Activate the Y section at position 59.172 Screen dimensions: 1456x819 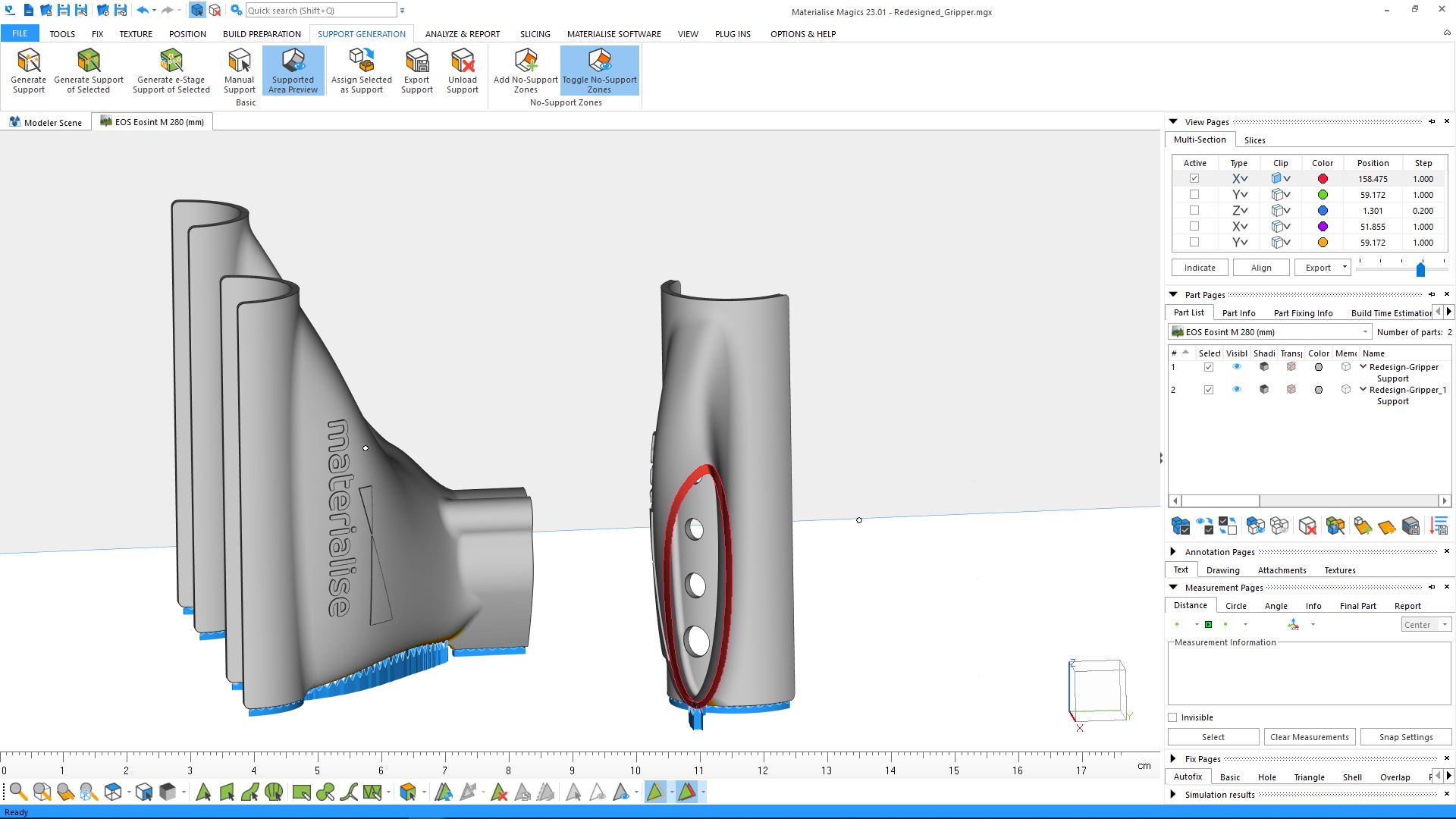(1194, 194)
